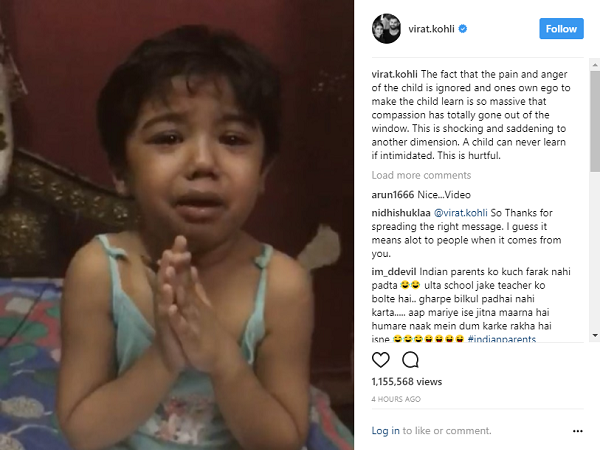Open virat.kohli username in header

click(431, 29)
